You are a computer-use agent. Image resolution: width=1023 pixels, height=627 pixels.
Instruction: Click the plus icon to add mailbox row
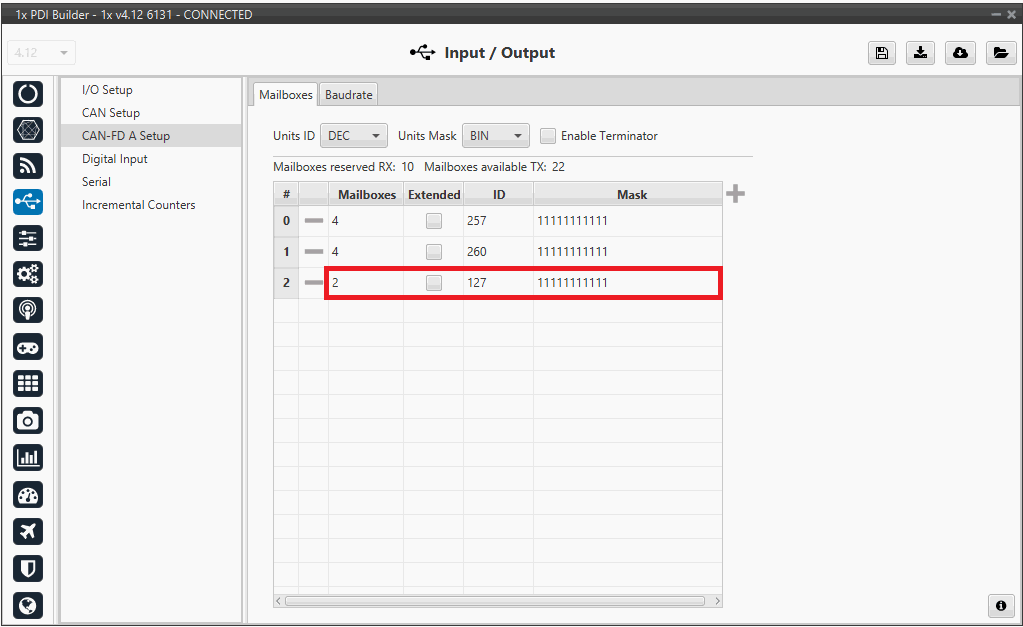(x=735, y=194)
